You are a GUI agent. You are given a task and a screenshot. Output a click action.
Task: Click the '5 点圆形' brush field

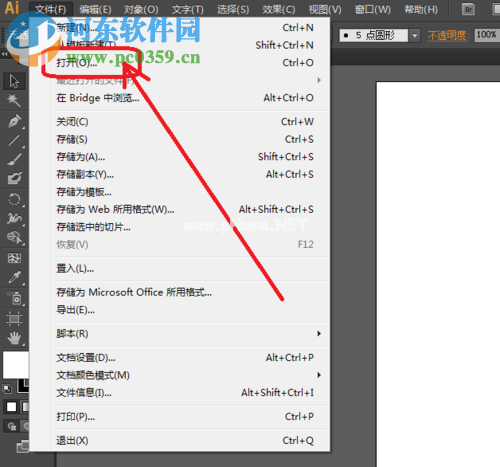tap(374, 35)
